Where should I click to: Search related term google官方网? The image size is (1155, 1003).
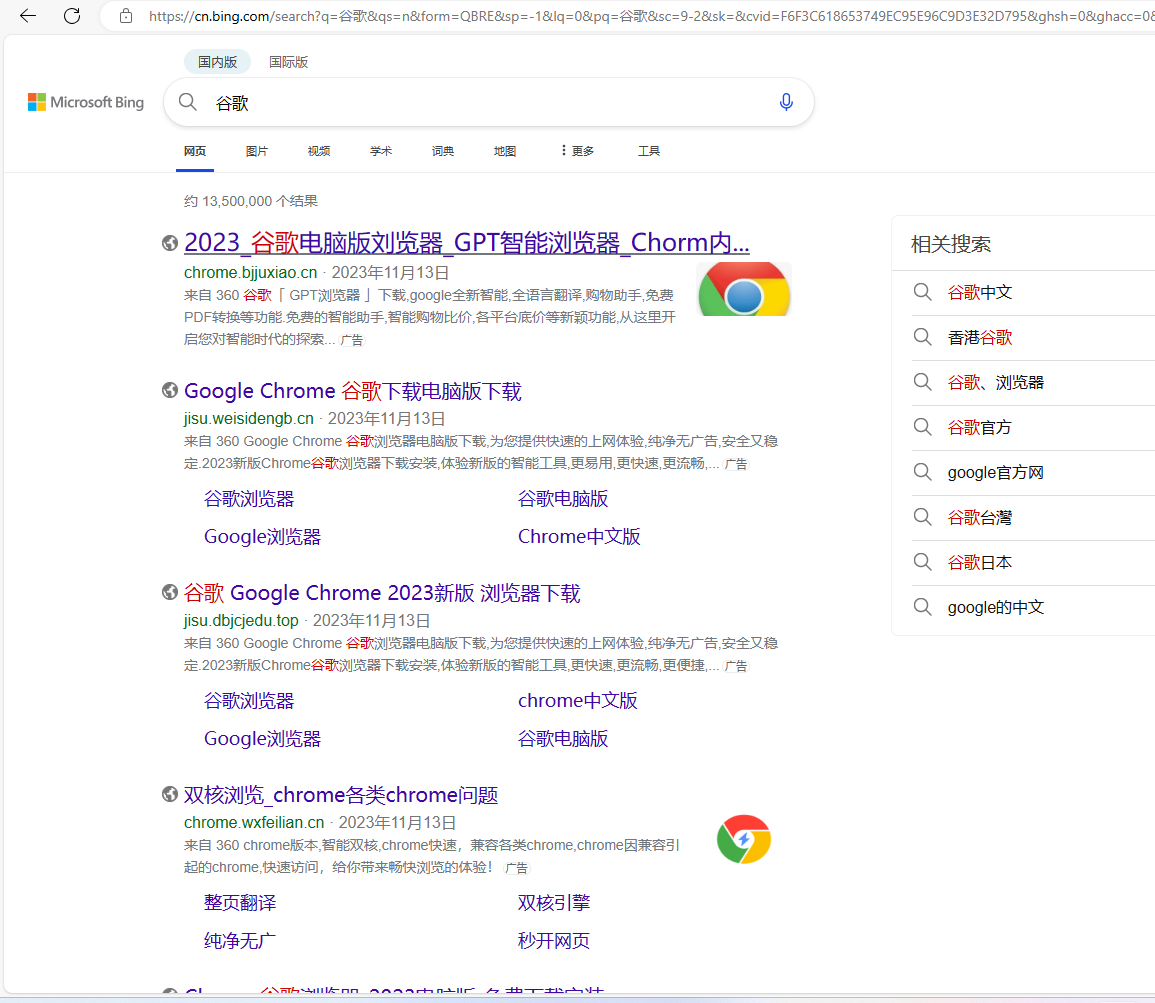tap(996, 472)
